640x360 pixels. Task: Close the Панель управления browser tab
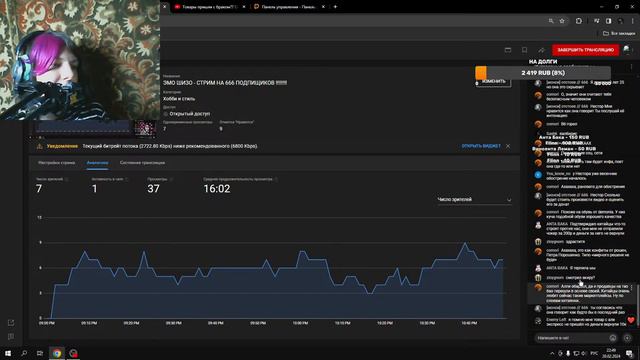(x=323, y=7)
